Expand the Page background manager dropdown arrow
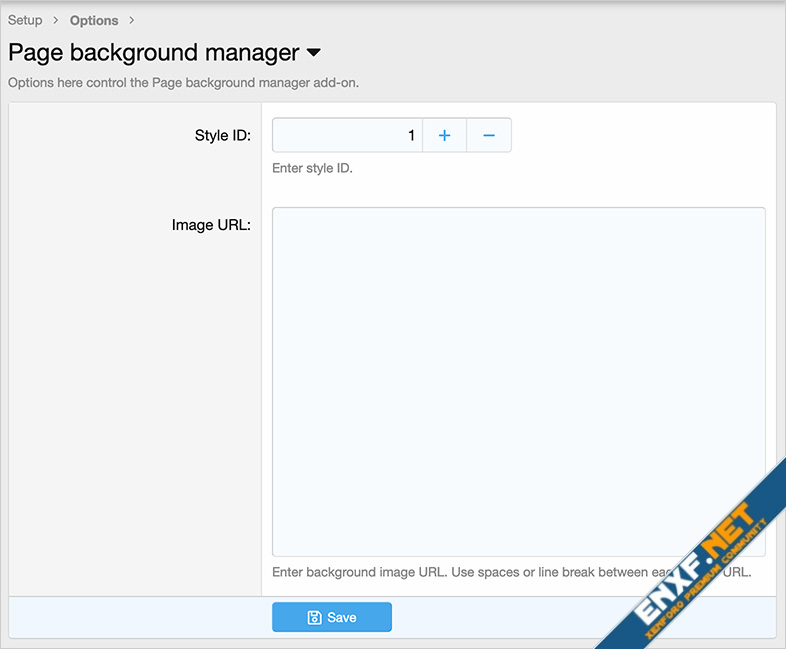 (313, 53)
